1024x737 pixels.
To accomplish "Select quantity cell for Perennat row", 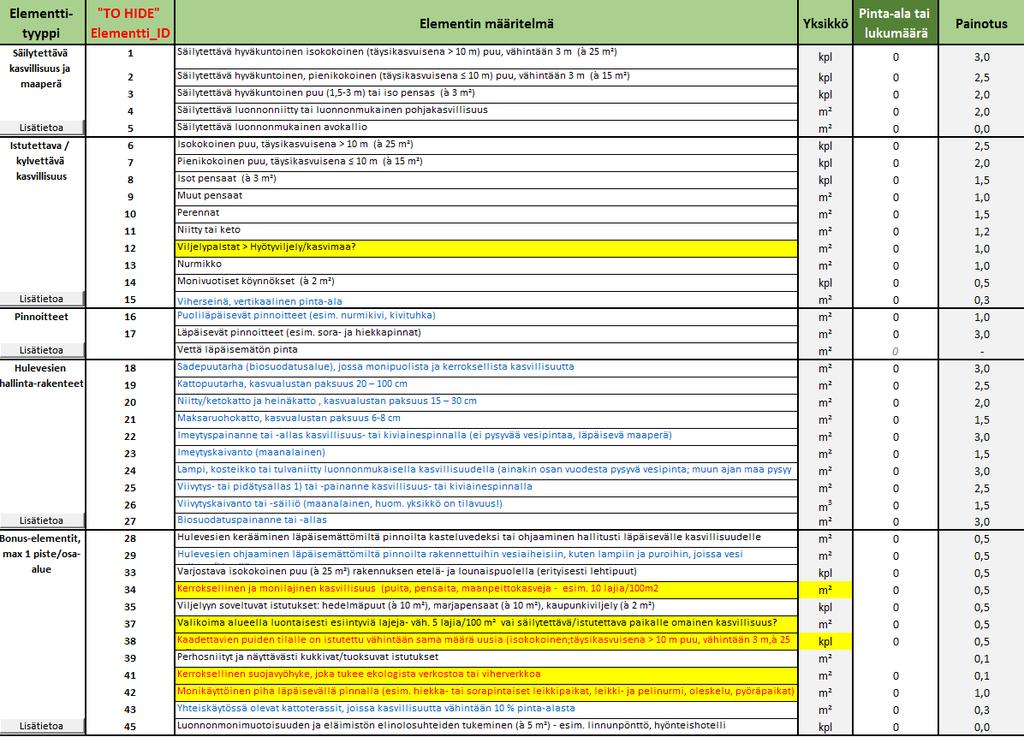I will tap(895, 214).
